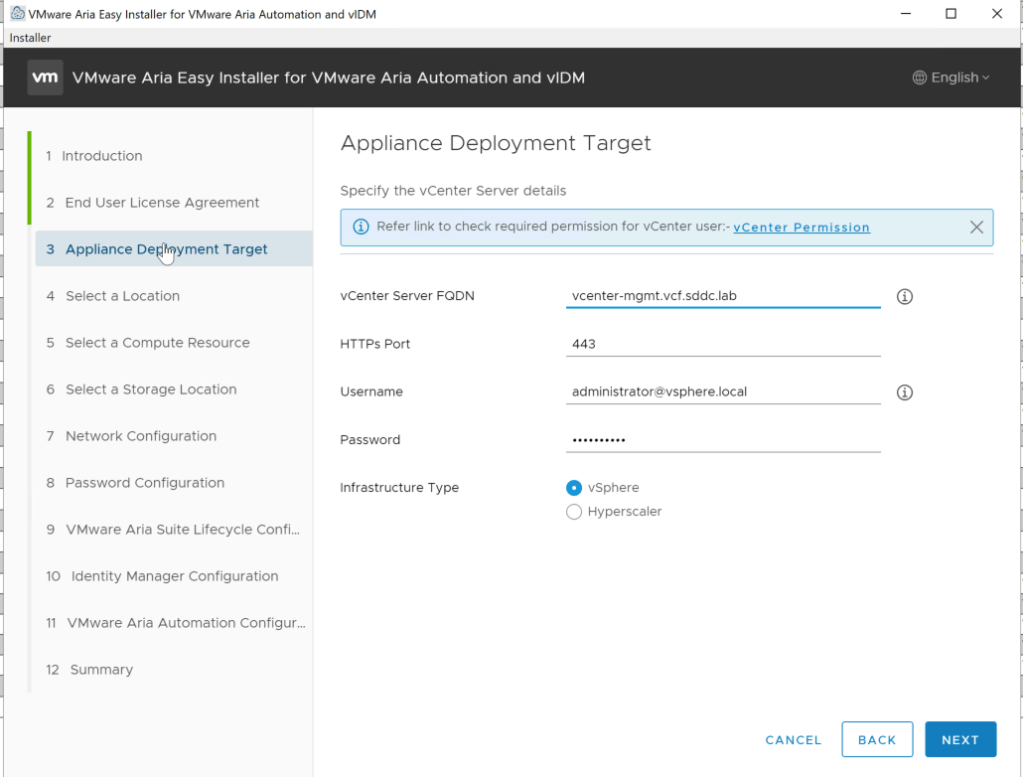The height and width of the screenshot is (777, 1023).
Task: Click the HTTPs Port field
Action: (722, 344)
